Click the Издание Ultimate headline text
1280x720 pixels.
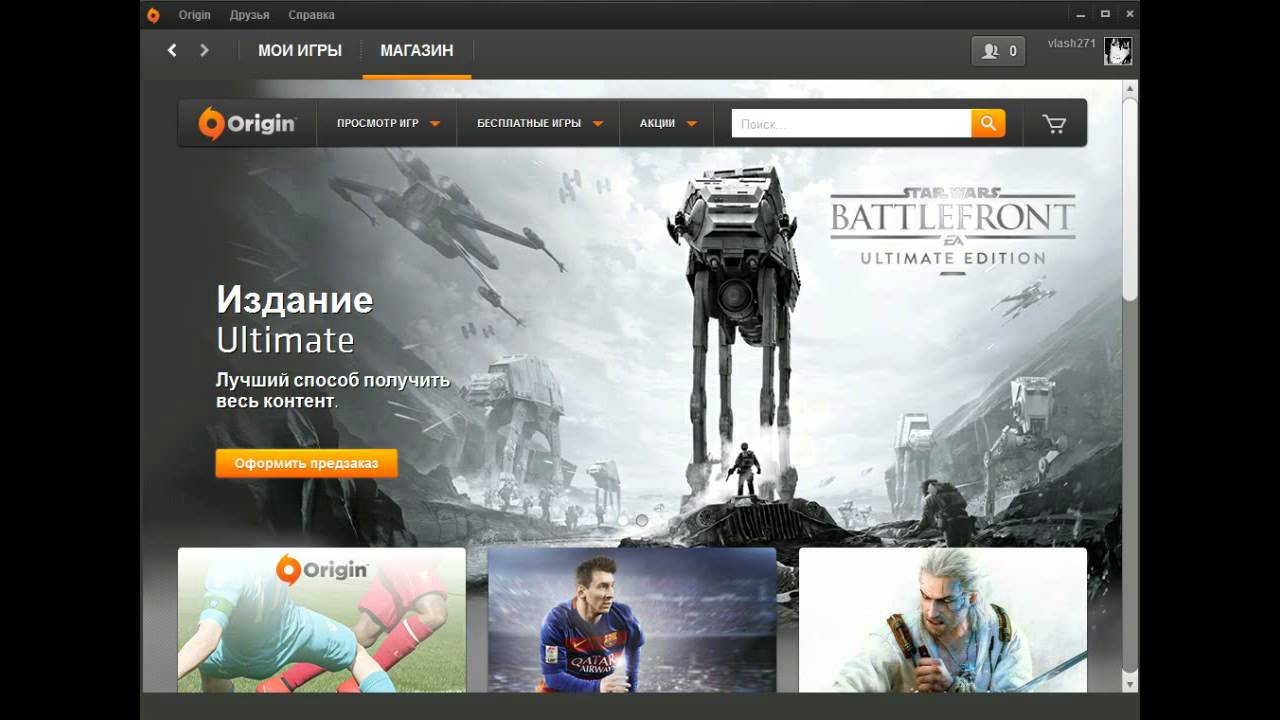tap(295, 320)
